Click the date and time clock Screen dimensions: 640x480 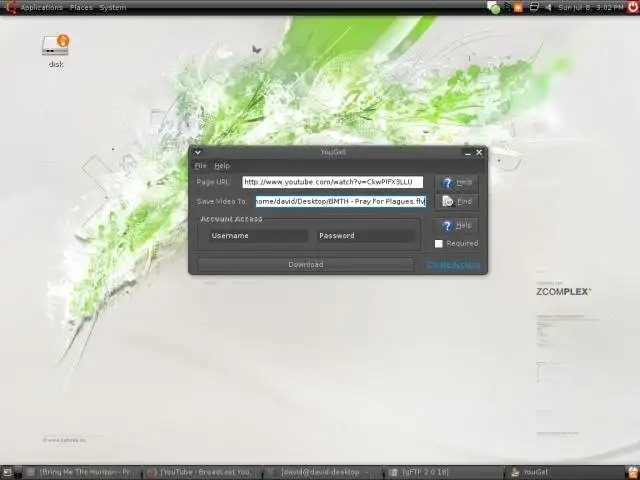point(591,7)
